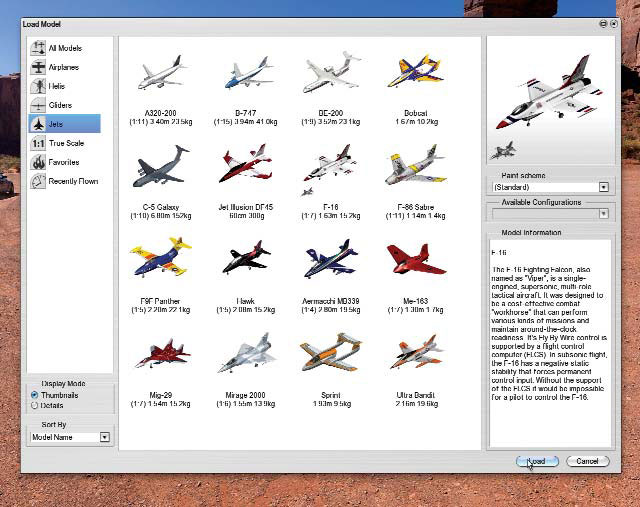Pick the Bobcat jet thumbnail

(x=416, y=71)
